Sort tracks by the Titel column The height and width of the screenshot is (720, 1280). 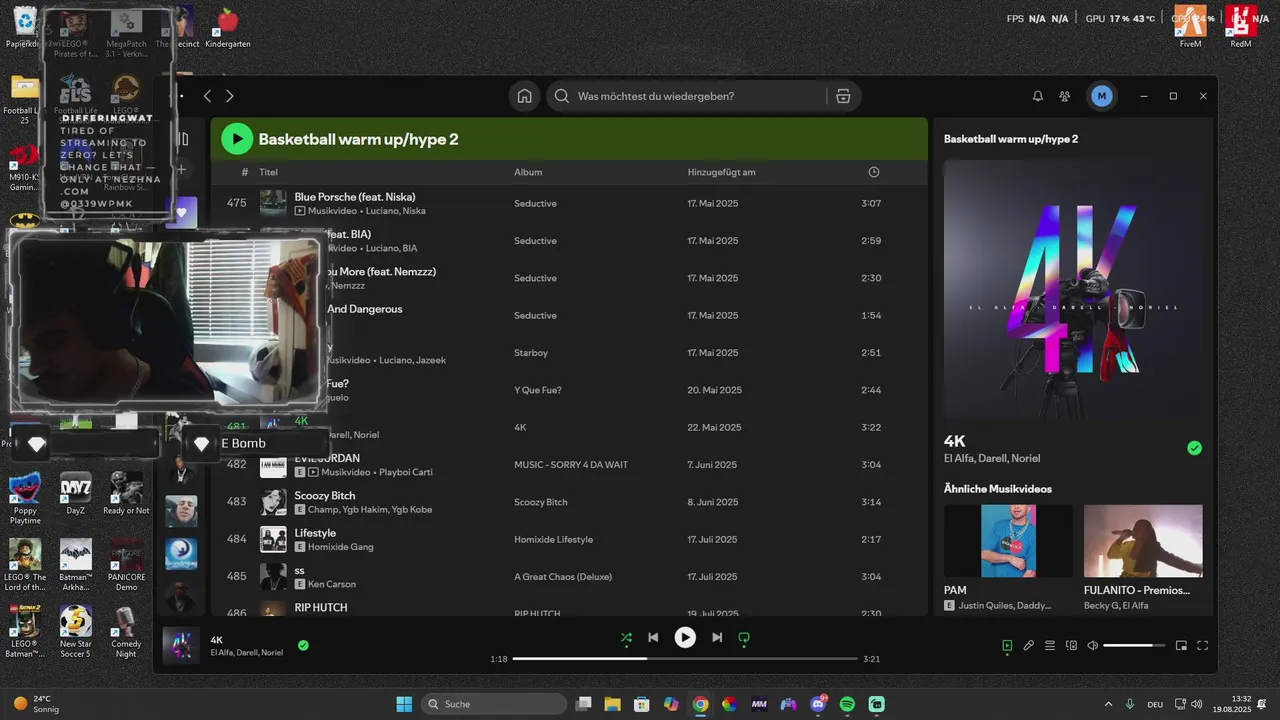(x=268, y=172)
